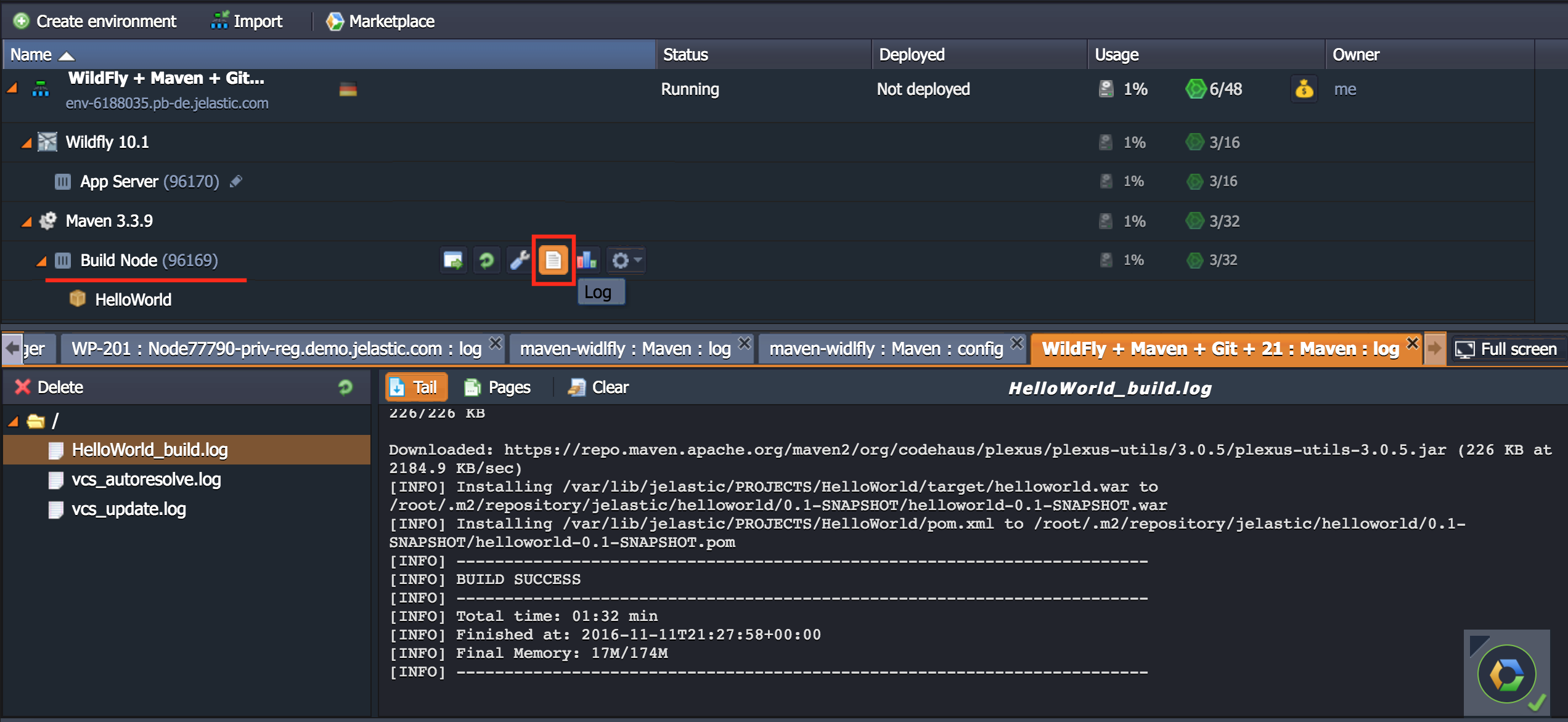This screenshot has height=722, width=1568.
Task: Refresh the log file list
Action: [x=345, y=387]
